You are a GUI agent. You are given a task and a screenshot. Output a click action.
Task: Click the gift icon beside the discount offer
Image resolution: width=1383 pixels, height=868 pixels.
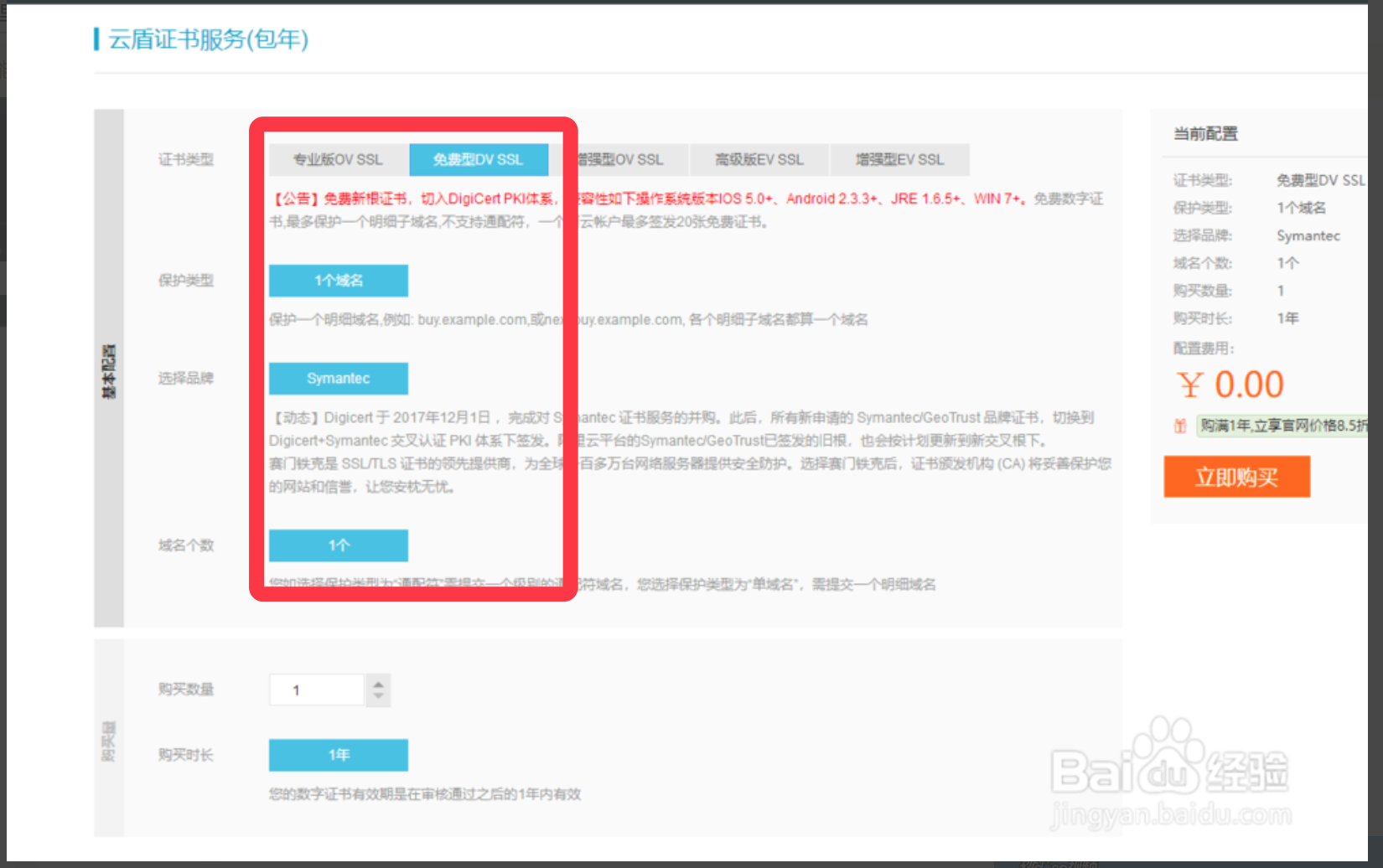pyautogui.click(x=1181, y=425)
